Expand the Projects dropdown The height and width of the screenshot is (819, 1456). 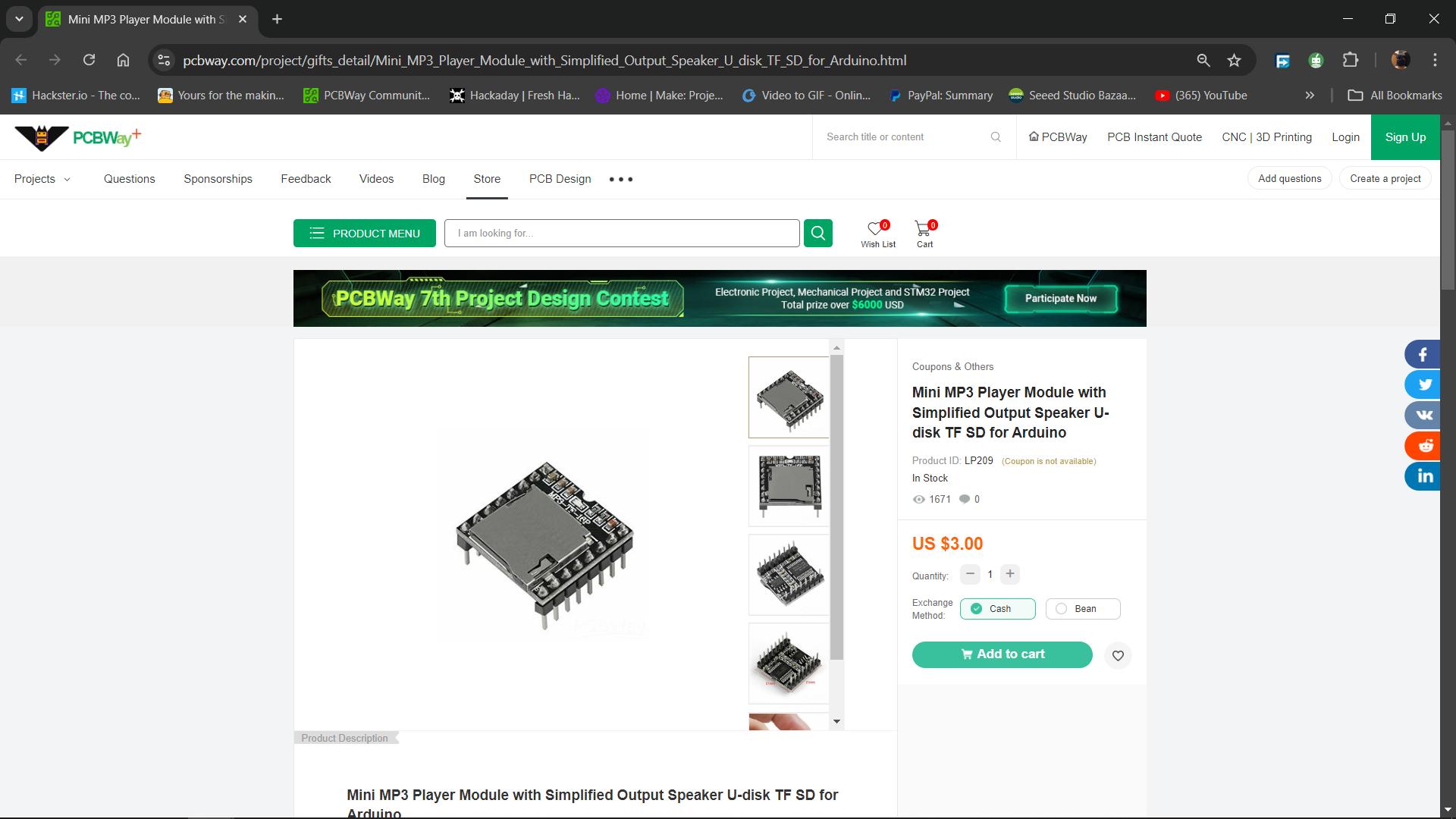(x=42, y=179)
